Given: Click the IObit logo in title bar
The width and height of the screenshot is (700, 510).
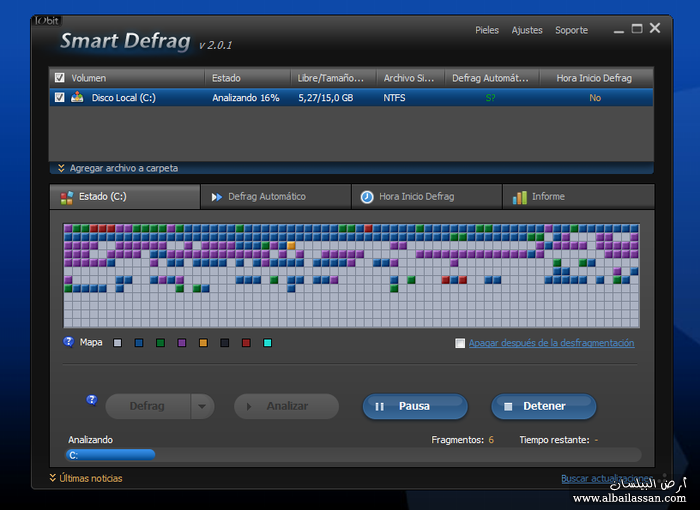Looking at the screenshot, I should tap(46, 21).
